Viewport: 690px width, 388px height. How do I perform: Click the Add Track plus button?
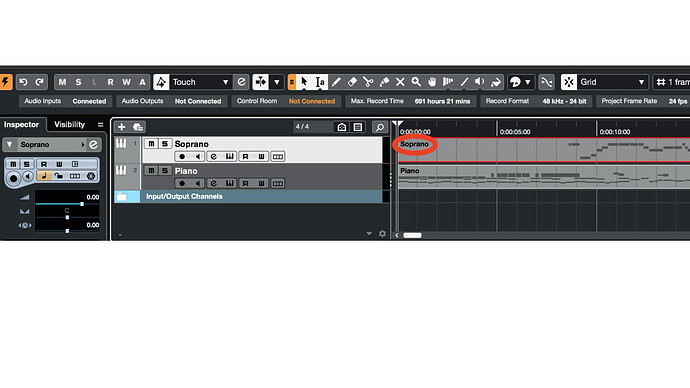[x=121, y=127]
